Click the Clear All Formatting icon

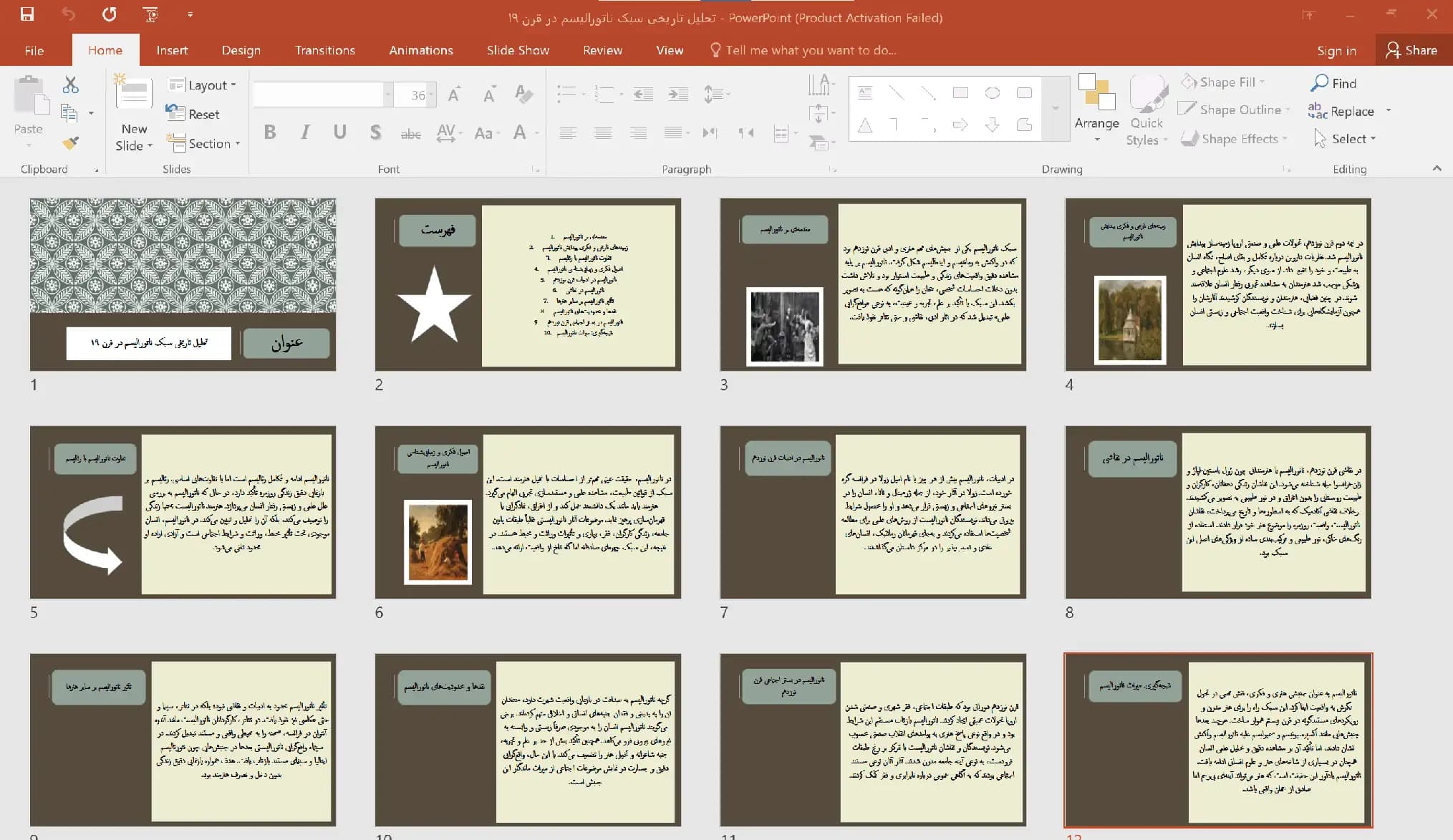(x=523, y=94)
